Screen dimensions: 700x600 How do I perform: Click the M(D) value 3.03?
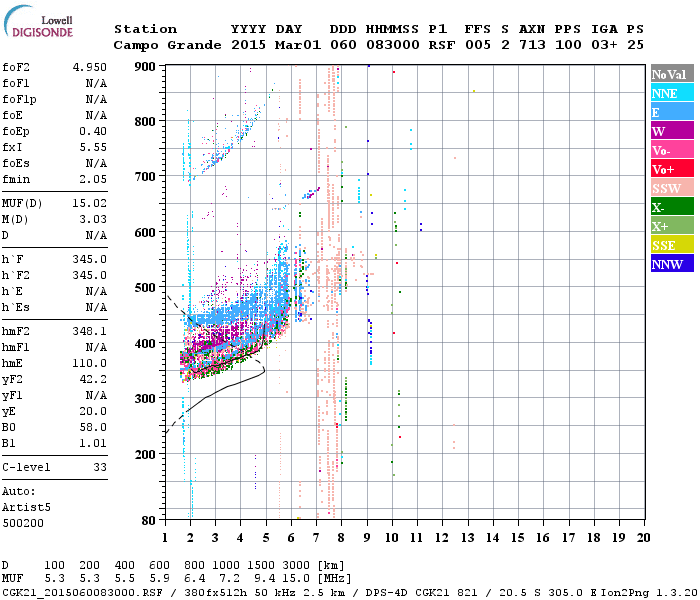tap(93, 219)
